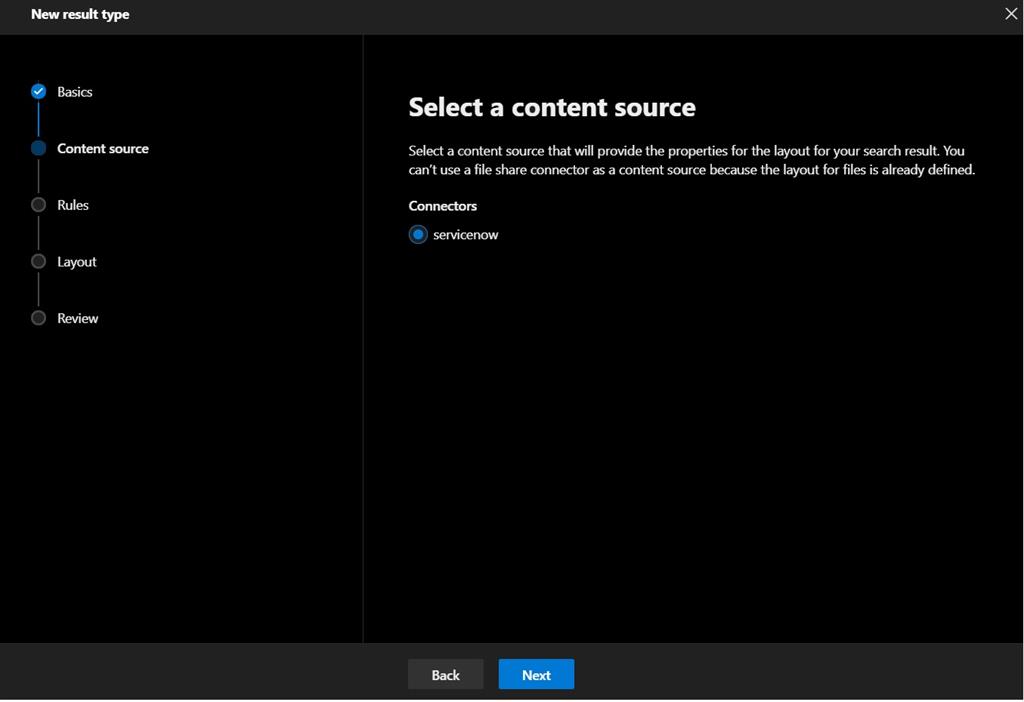
Task: Click the Rules step circle indicator
Action: 38,205
